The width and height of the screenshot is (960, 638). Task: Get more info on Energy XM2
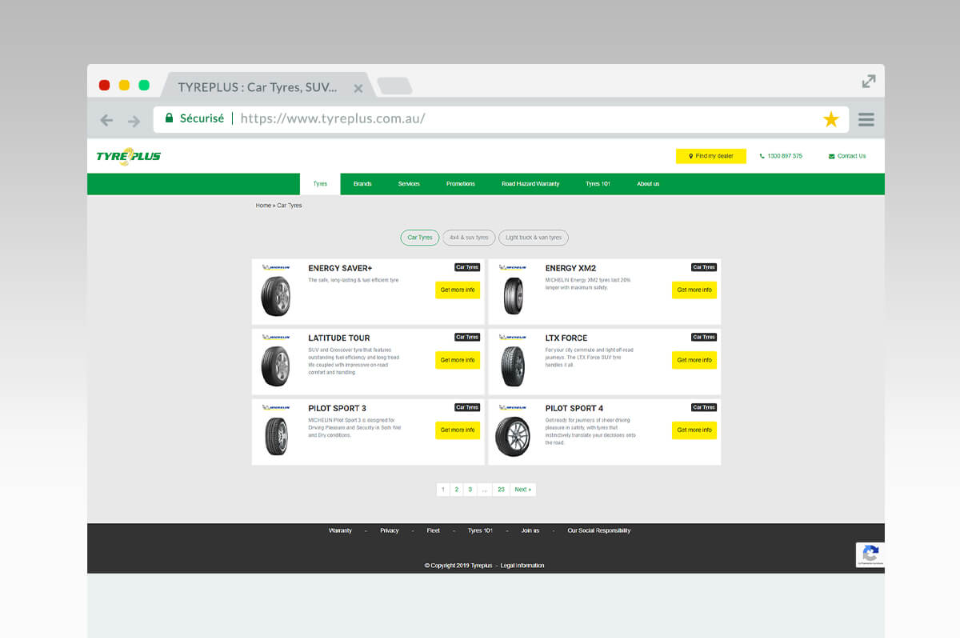click(694, 290)
